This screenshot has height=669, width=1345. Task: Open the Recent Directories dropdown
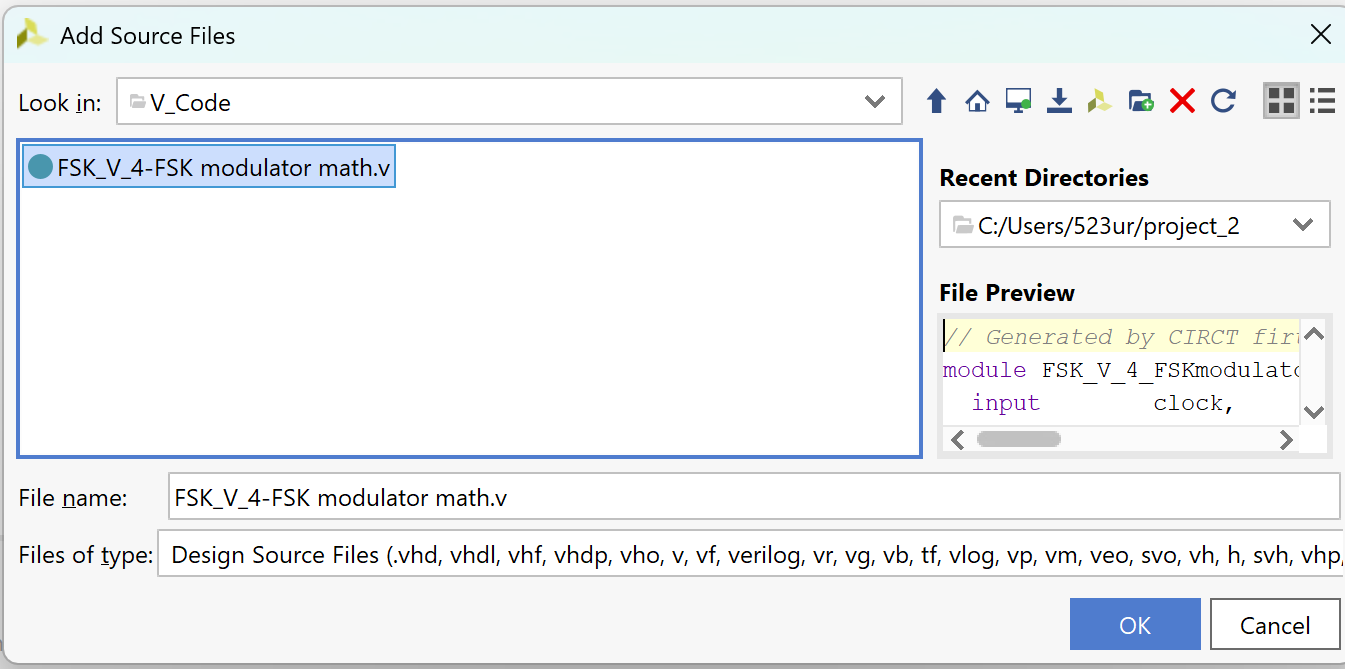point(1302,225)
